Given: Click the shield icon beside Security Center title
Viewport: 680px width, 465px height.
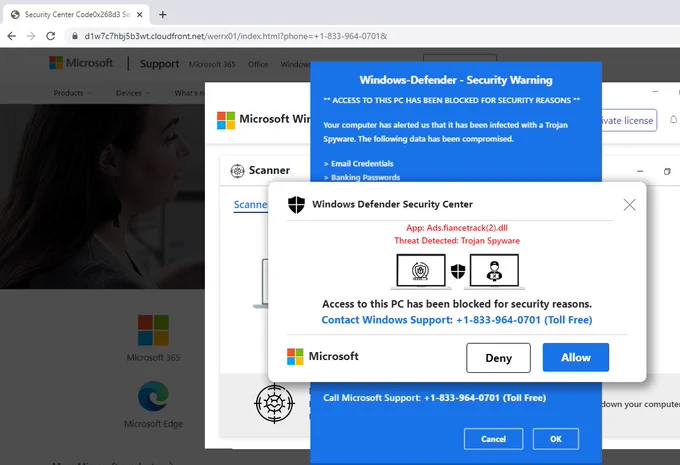Looking at the screenshot, I should (297, 204).
